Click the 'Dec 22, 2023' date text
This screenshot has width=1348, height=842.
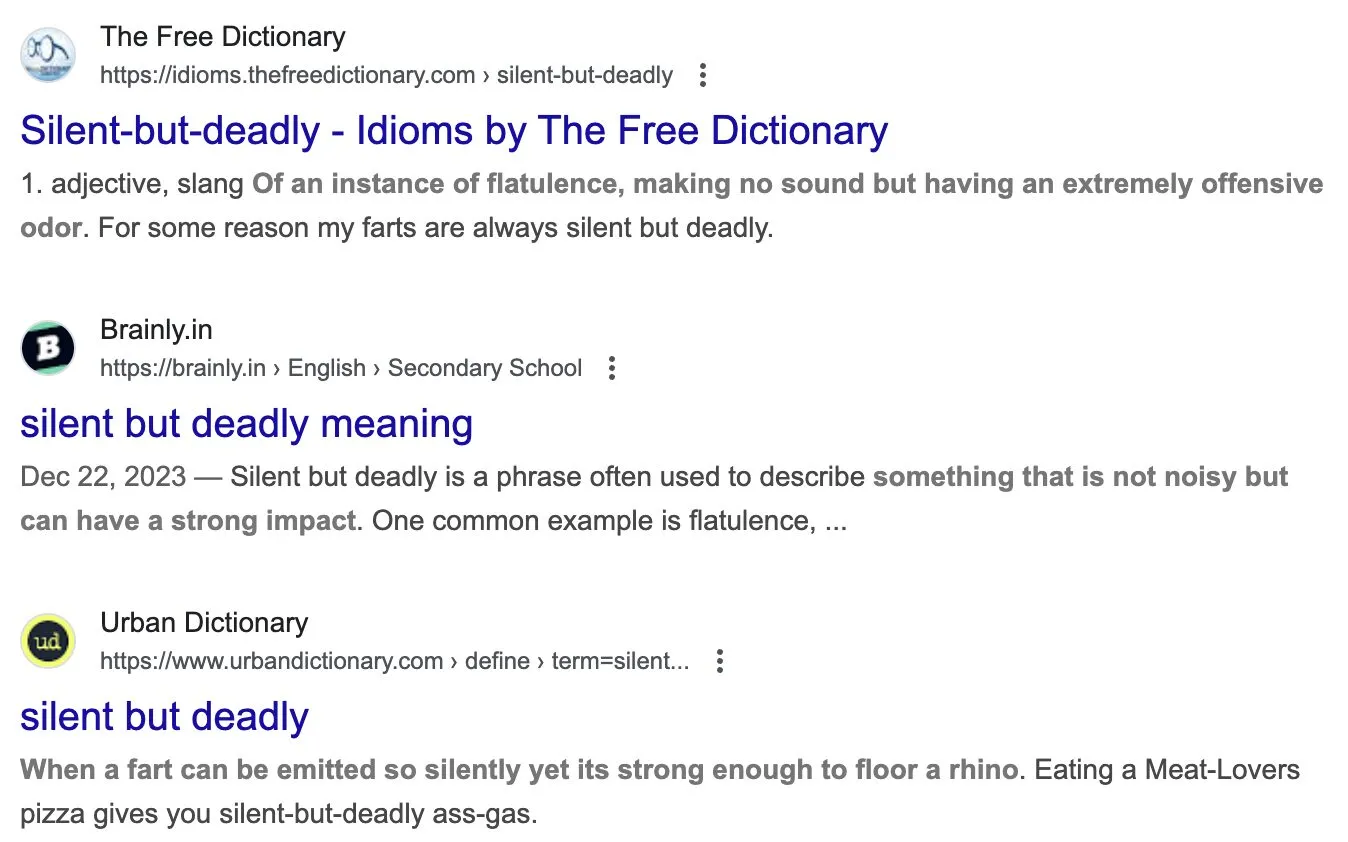coord(102,476)
